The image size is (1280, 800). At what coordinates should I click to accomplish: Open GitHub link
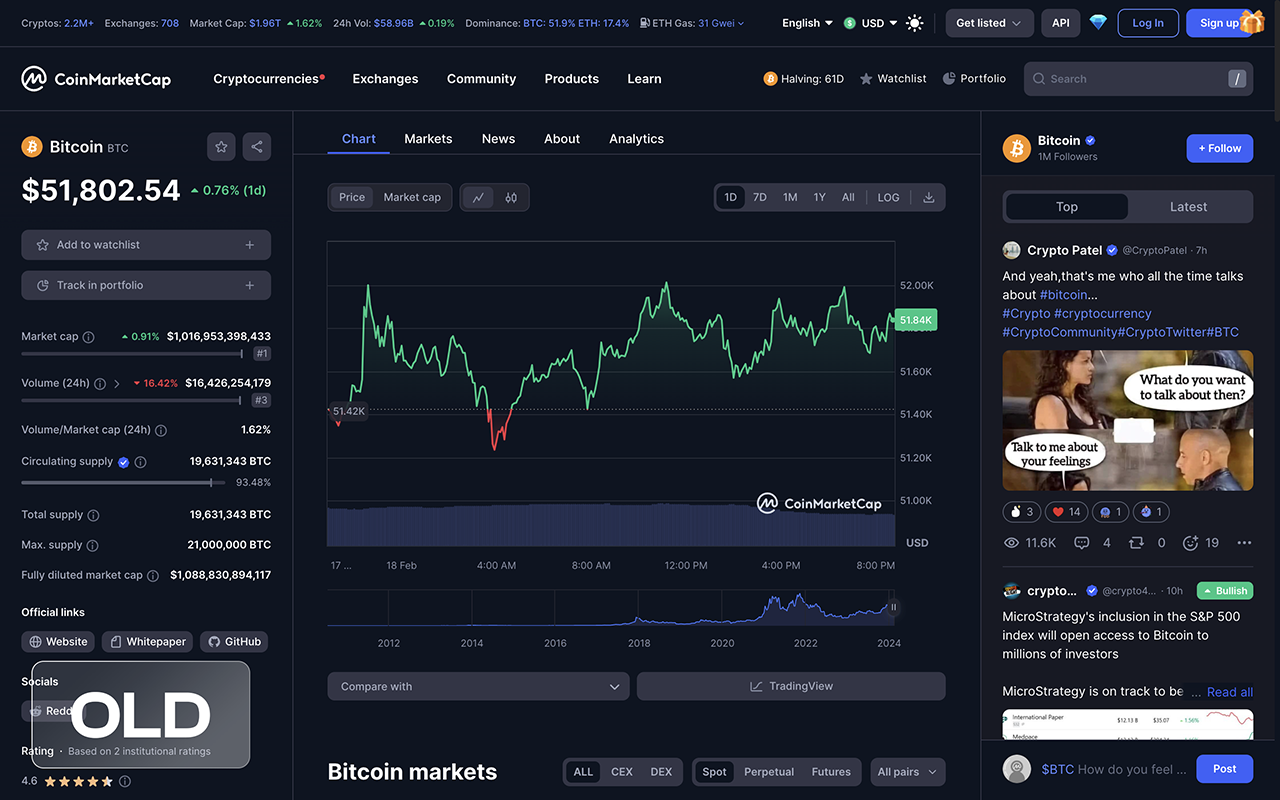pyautogui.click(x=234, y=642)
